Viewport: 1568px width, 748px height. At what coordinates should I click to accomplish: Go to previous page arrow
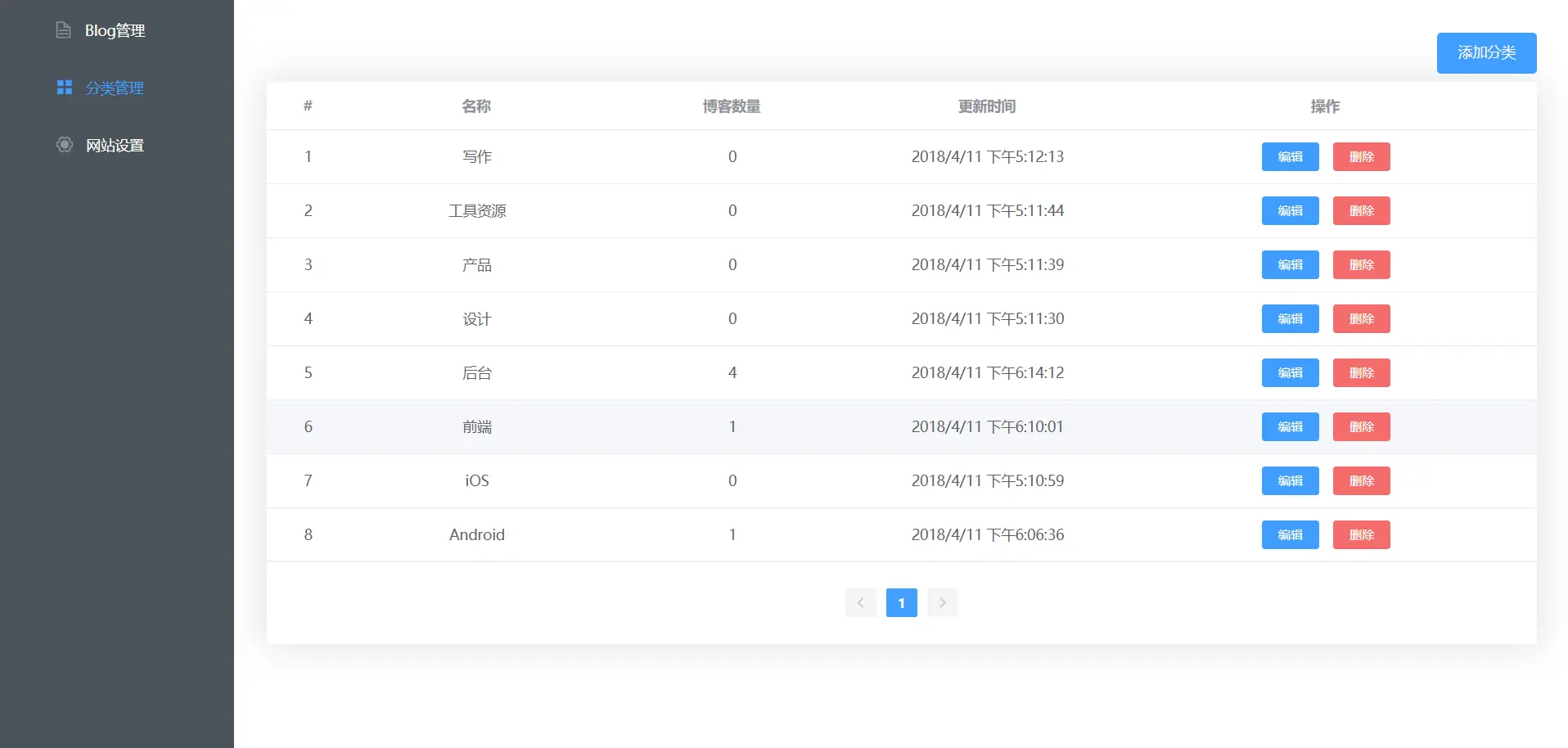[x=860, y=602]
